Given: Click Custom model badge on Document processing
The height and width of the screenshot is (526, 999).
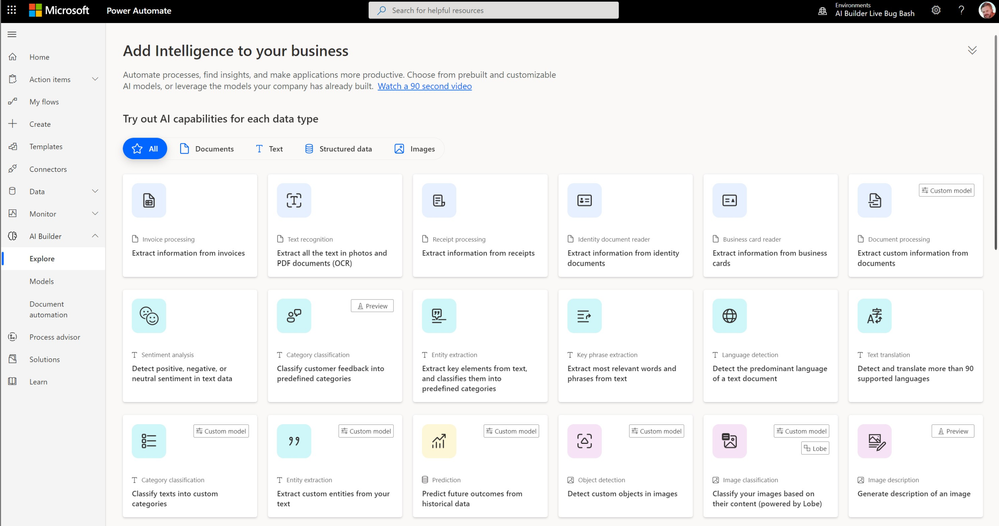Looking at the screenshot, I should pos(946,190).
